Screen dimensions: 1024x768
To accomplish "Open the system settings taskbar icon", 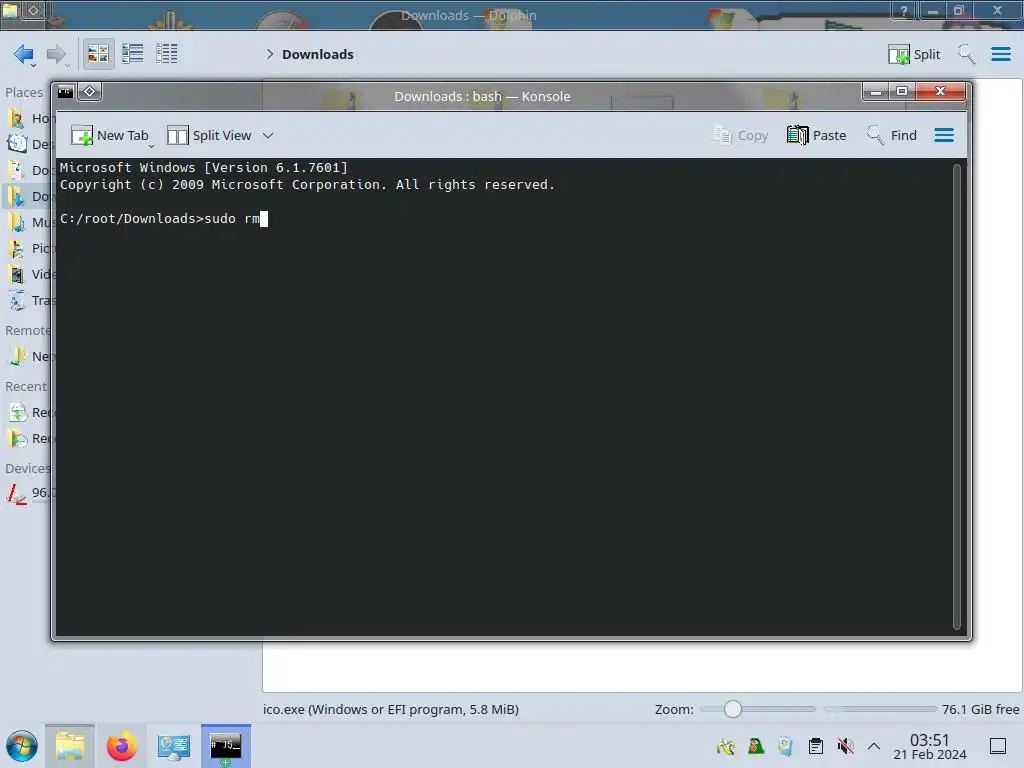I will pos(174,746).
